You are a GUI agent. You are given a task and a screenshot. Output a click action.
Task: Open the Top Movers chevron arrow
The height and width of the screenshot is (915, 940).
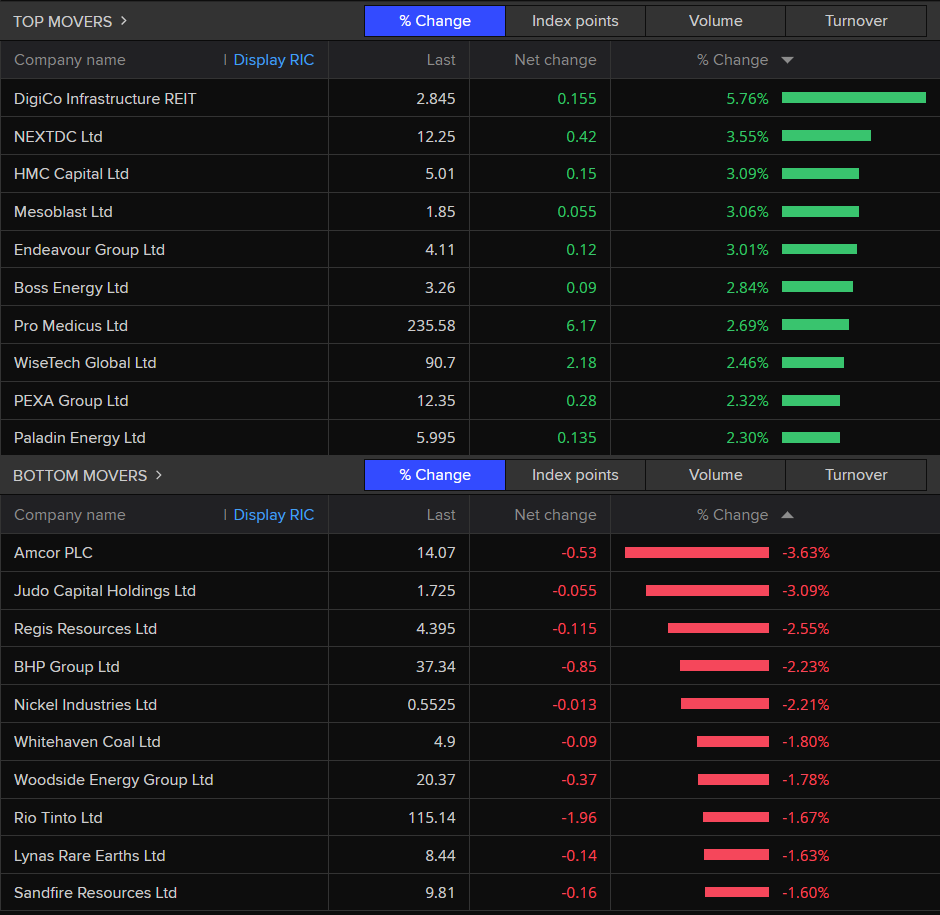click(123, 21)
